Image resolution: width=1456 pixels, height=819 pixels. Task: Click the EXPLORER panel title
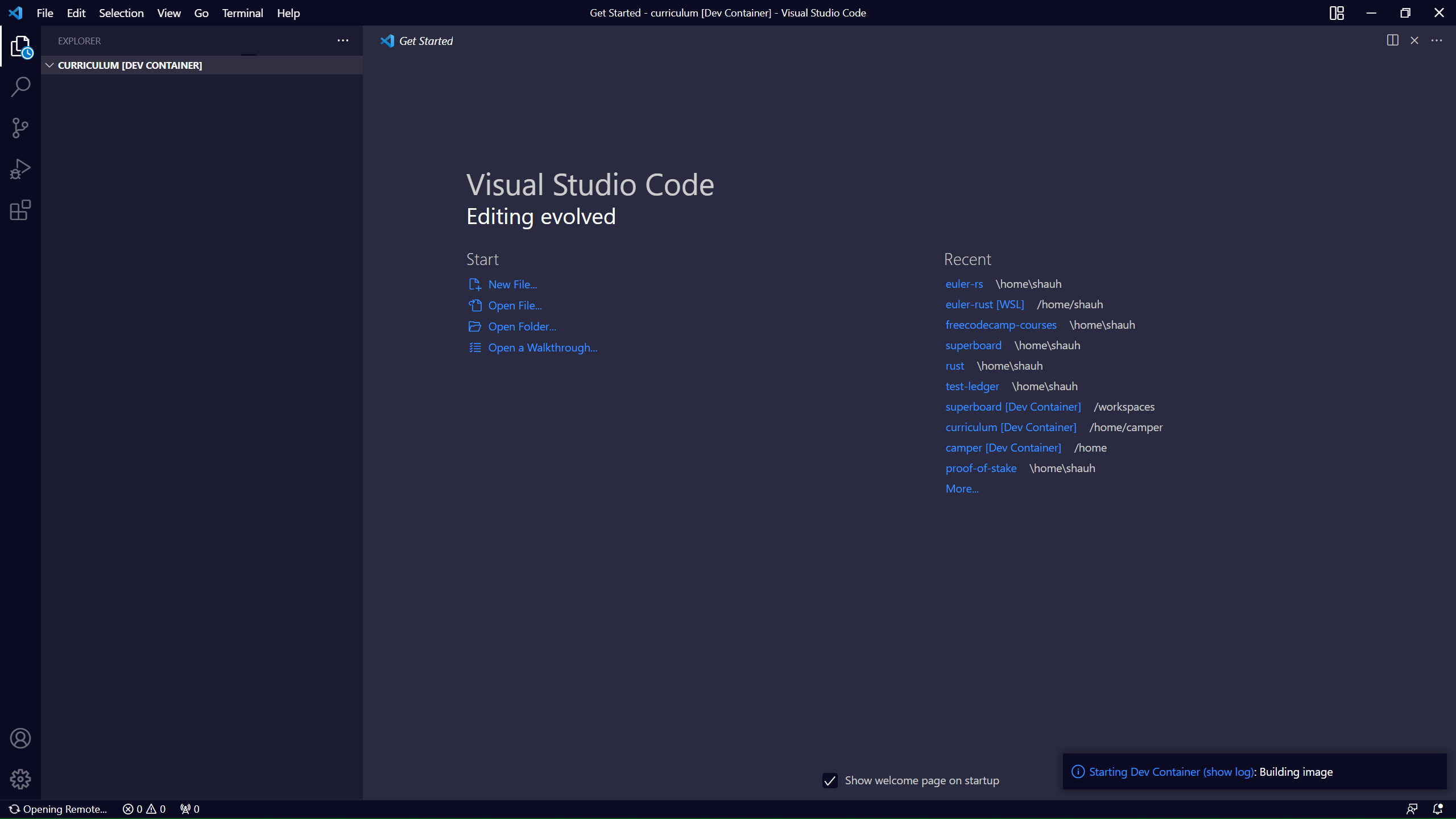(79, 41)
